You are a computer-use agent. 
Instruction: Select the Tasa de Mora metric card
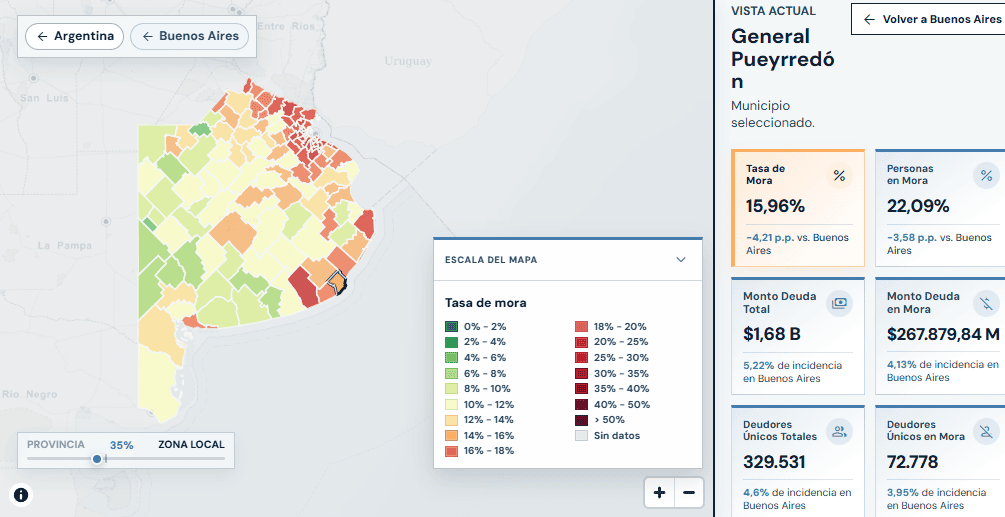pos(798,208)
